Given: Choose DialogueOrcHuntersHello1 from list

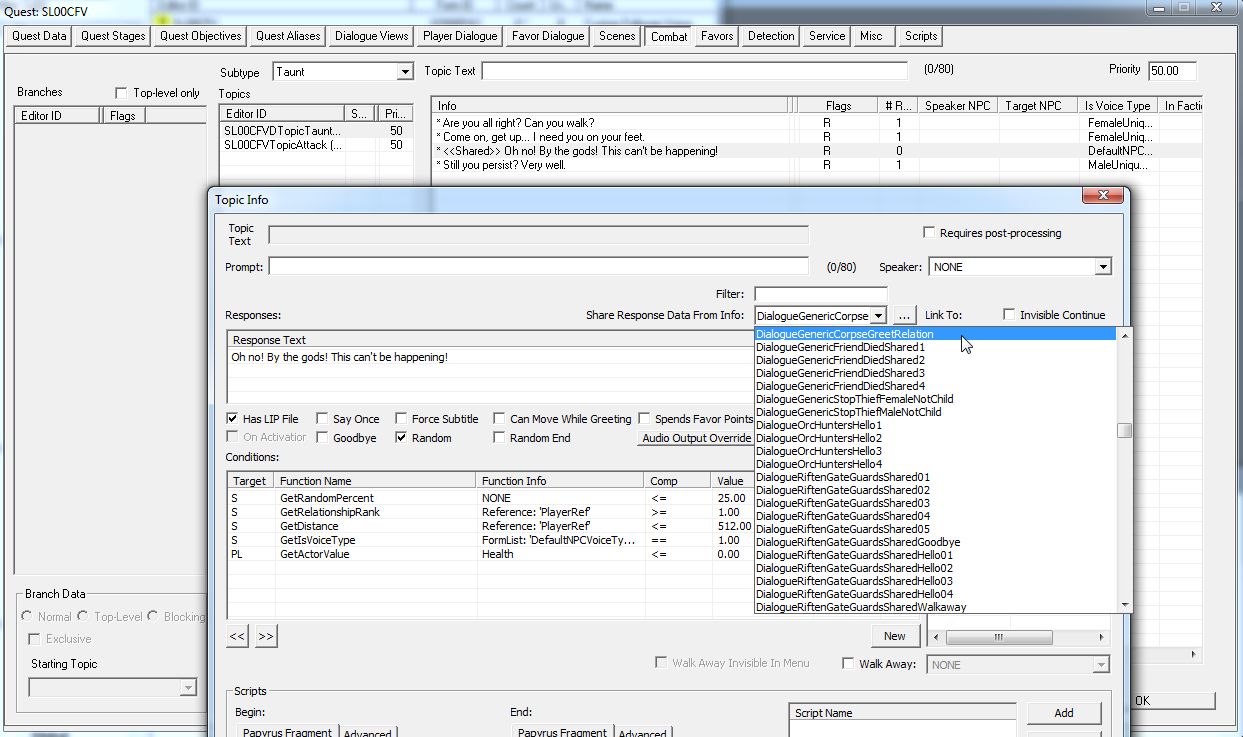Looking at the screenshot, I should [937, 425].
